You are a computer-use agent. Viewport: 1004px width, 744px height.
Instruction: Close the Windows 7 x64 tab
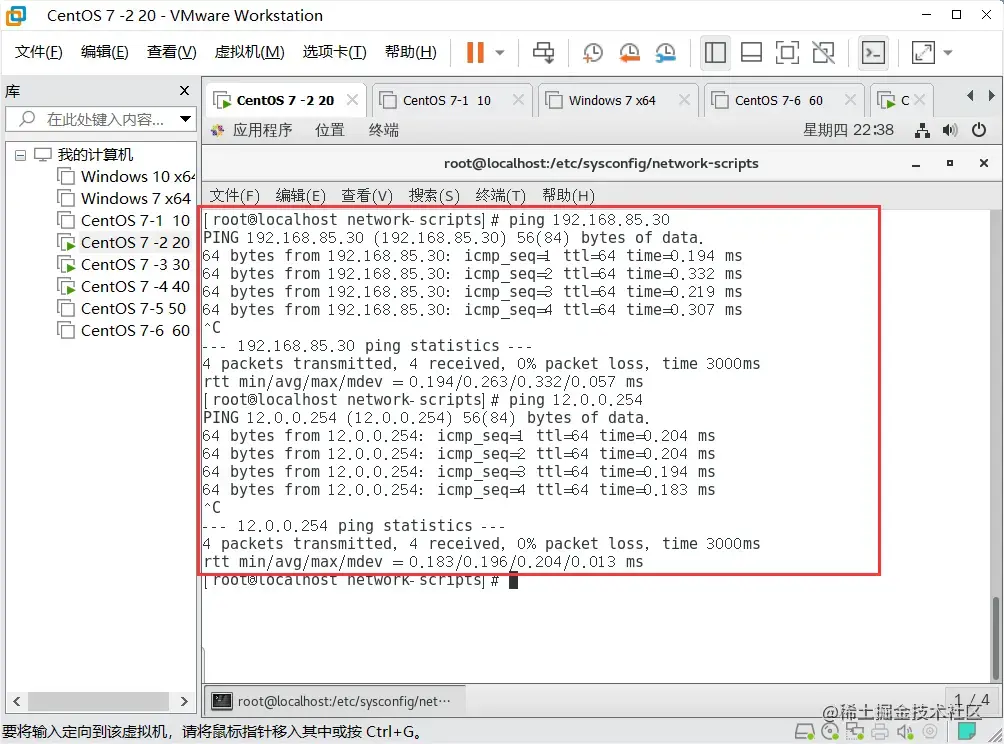[684, 100]
